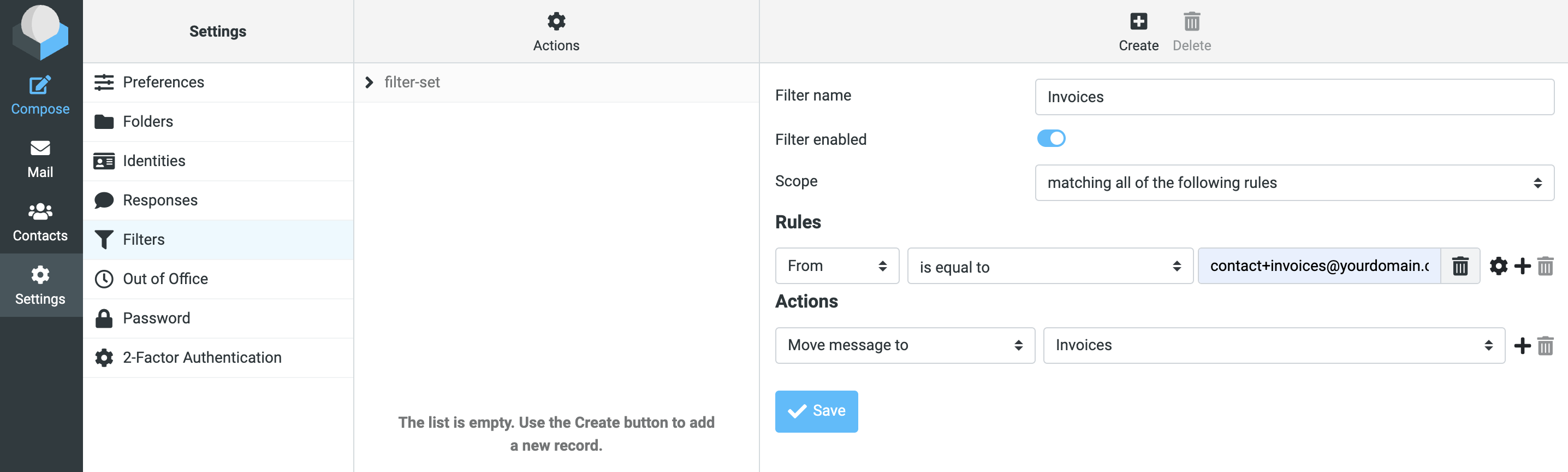Add another rule with the plus icon
The height and width of the screenshot is (472, 1568).
click(1522, 266)
